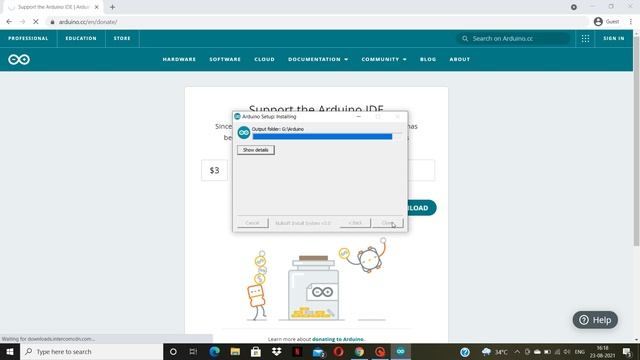This screenshot has height=360, width=640.
Task: Click the Windows taskbar search box
Action: pos(91,351)
